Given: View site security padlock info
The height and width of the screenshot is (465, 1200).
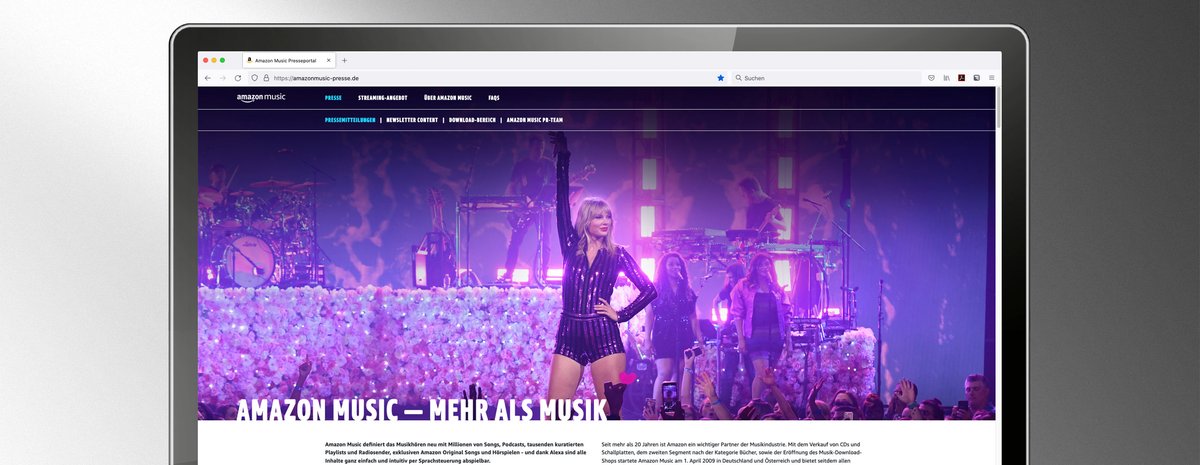Looking at the screenshot, I should point(265,78).
